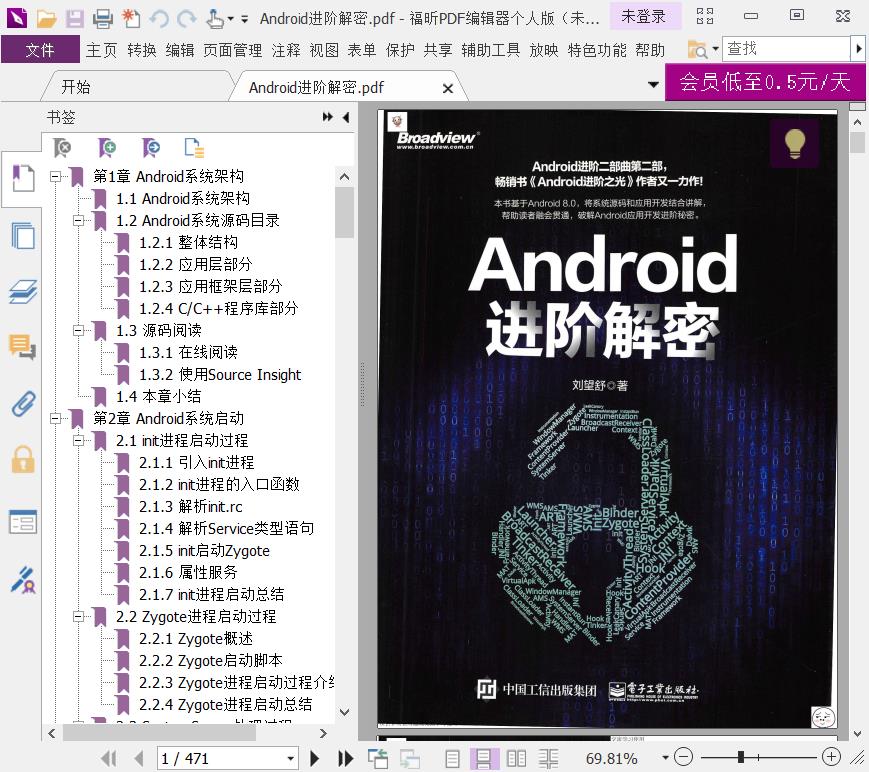Open the 文件 menu
The width and height of the screenshot is (869, 772).
pyautogui.click(x=40, y=50)
